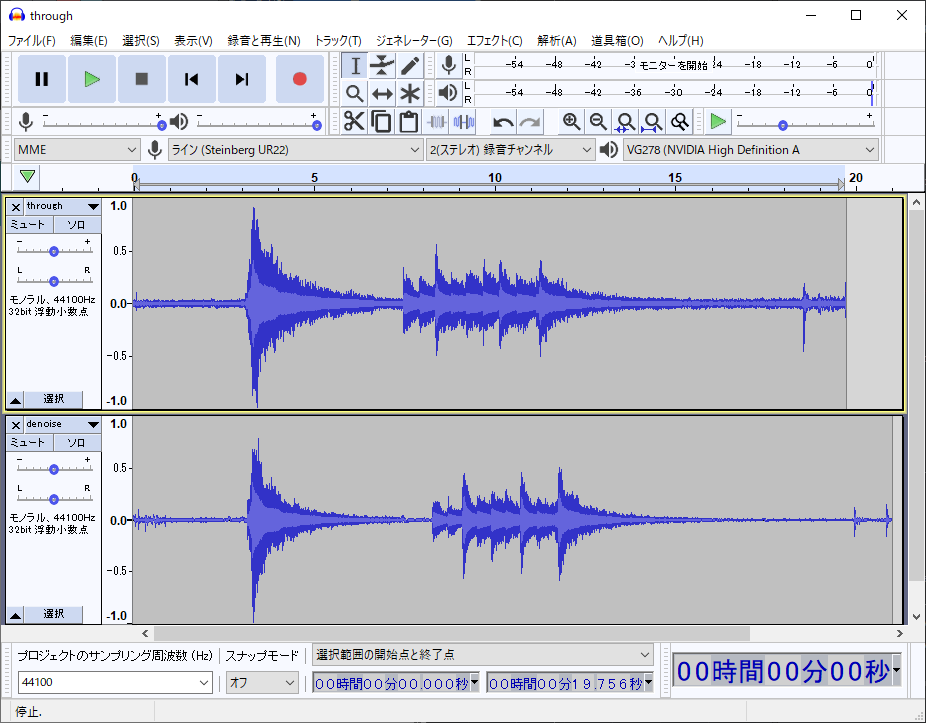Open the ファイル(F) menu
926x723 pixels.
point(32,41)
